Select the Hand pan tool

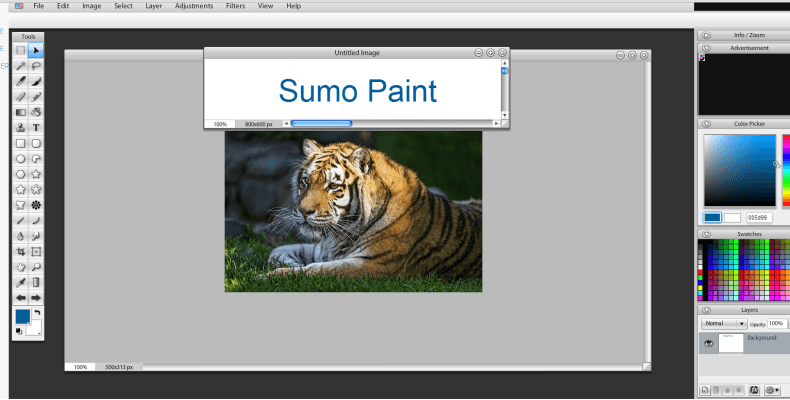pos(21,267)
